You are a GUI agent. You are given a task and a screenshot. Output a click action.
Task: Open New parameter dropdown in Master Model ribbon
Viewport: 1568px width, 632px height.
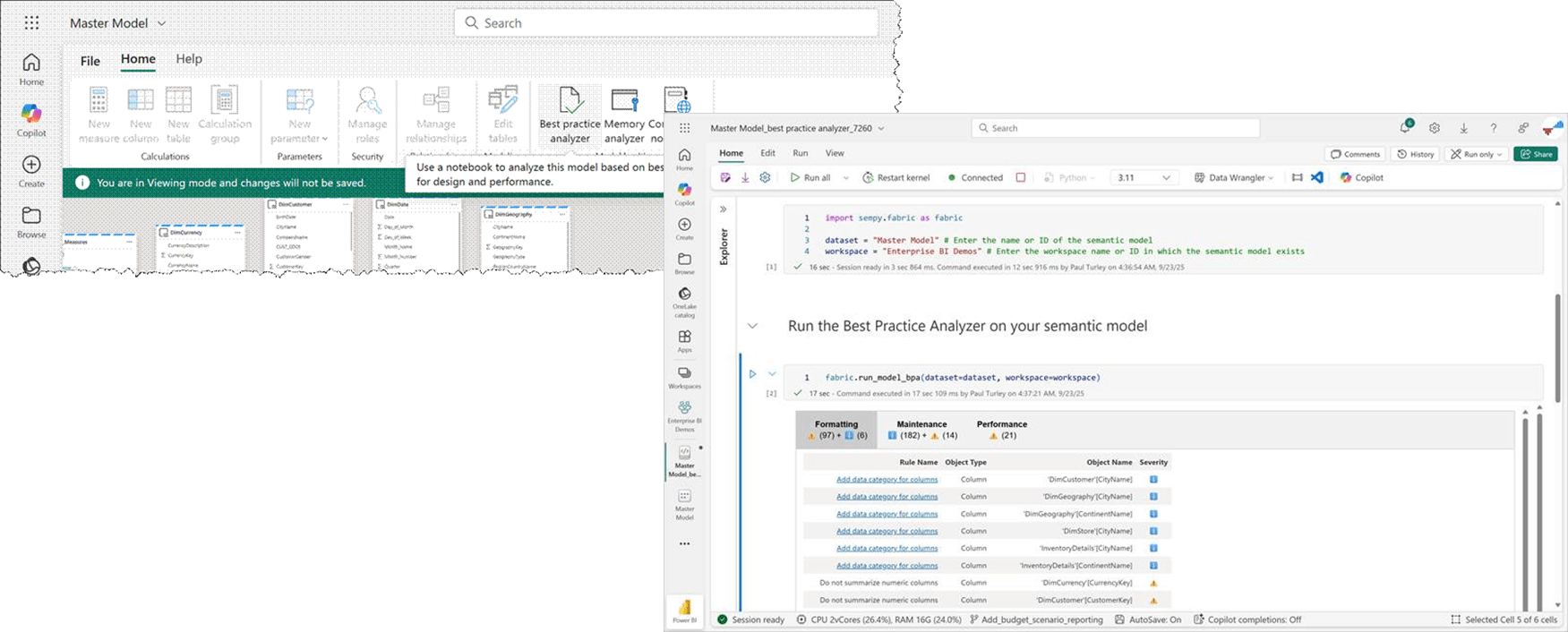300,115
